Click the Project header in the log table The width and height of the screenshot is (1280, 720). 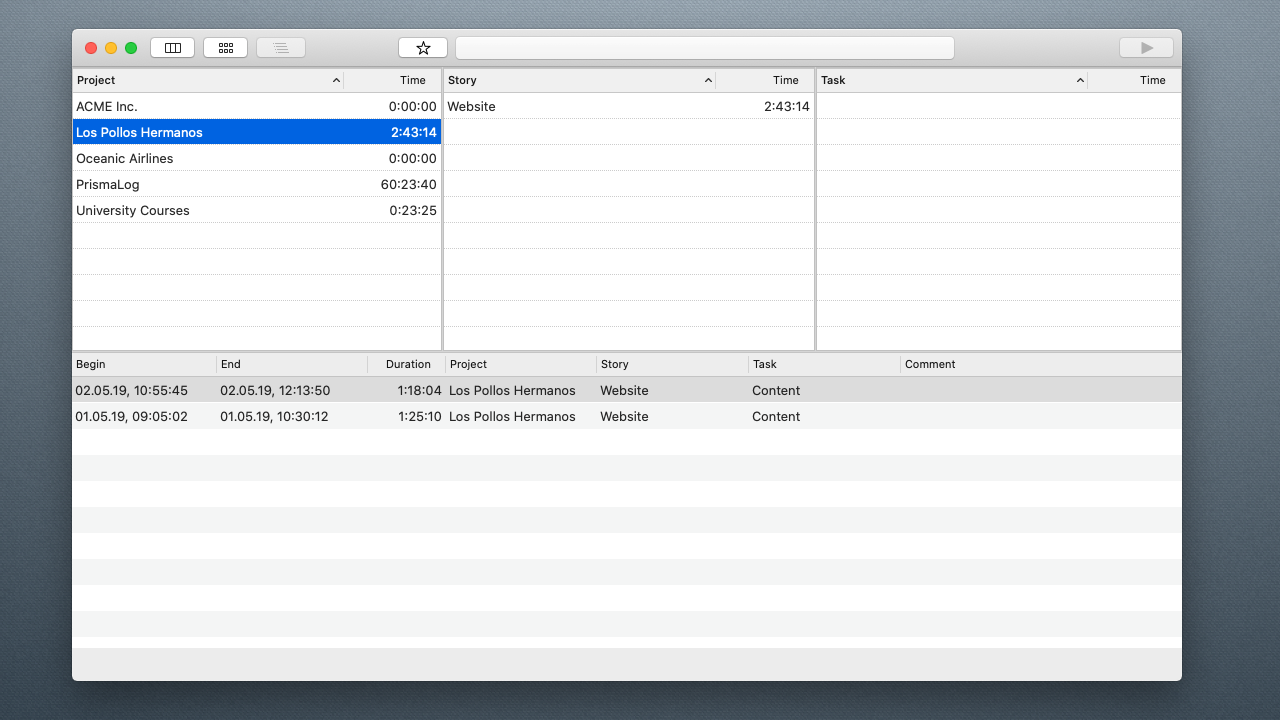(x=521, y=364)
